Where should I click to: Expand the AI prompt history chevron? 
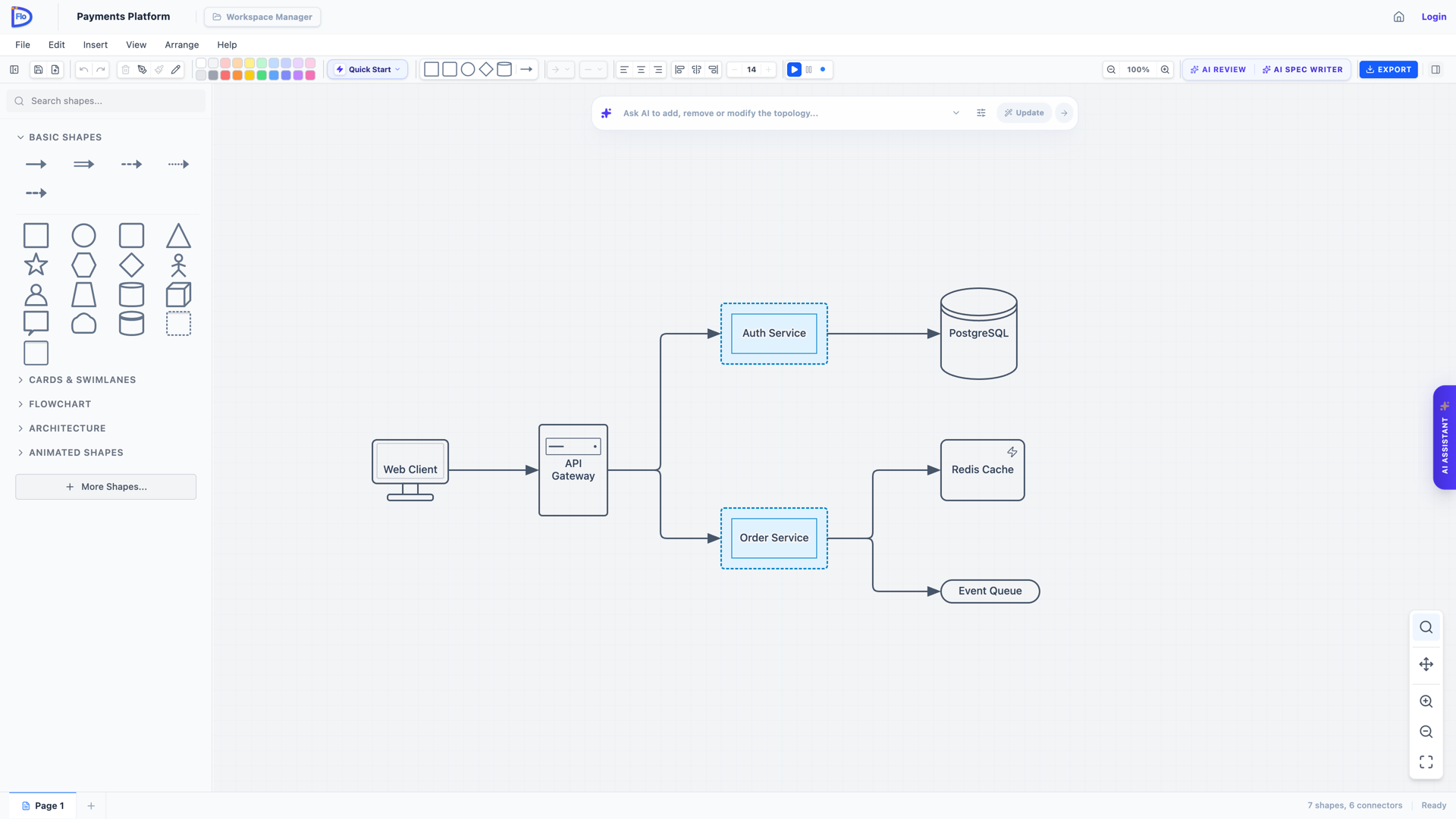point(956,113)
